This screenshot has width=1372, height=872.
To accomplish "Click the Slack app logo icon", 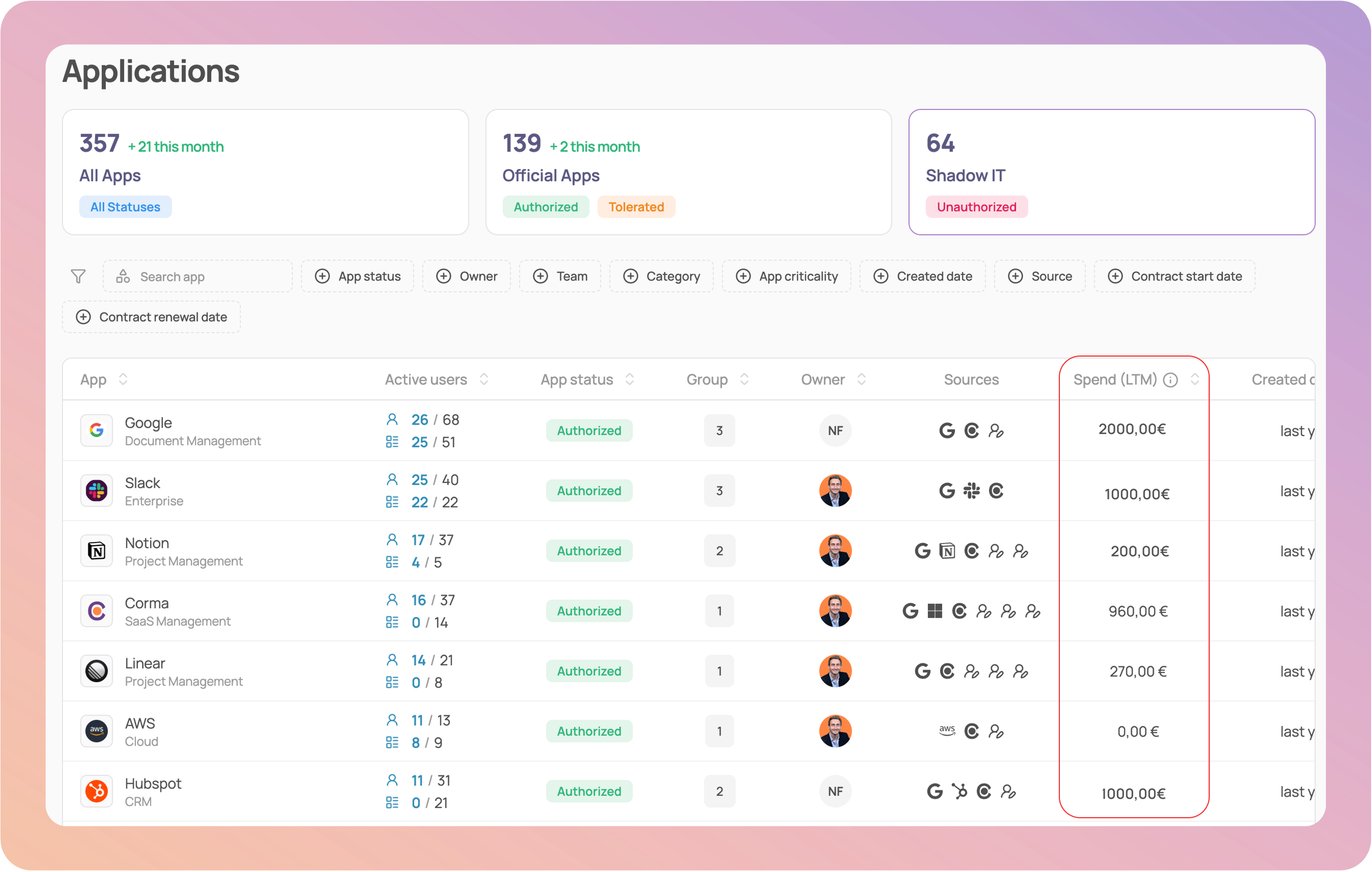I will pyautogui.click(x=96, y=491).
